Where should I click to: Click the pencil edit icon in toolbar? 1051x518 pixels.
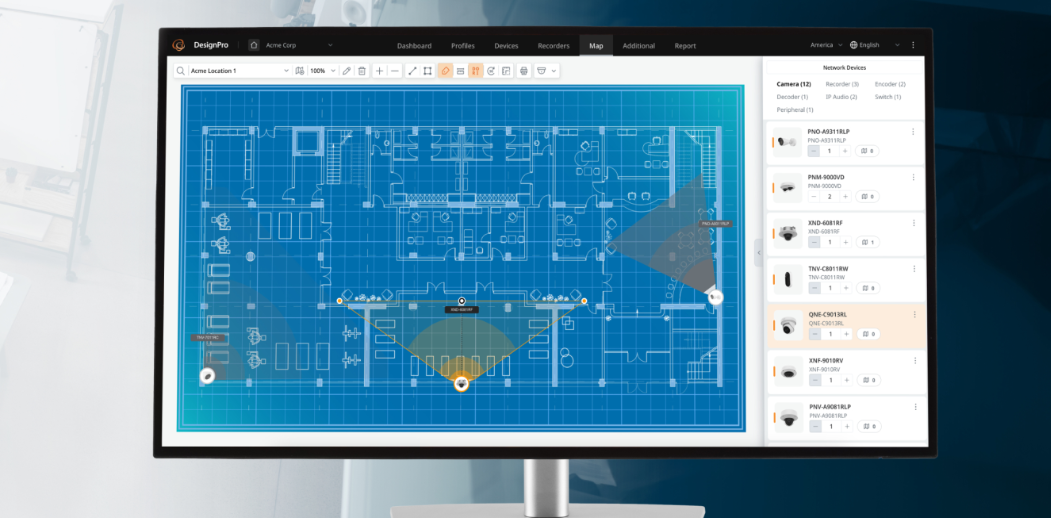[347, 70]
